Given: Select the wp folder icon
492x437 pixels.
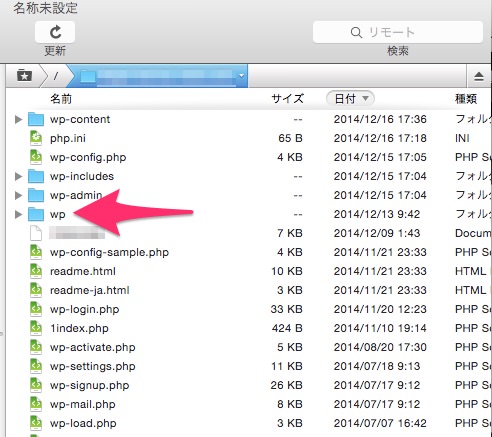Looking at the screenshot, I should point(36,214).
